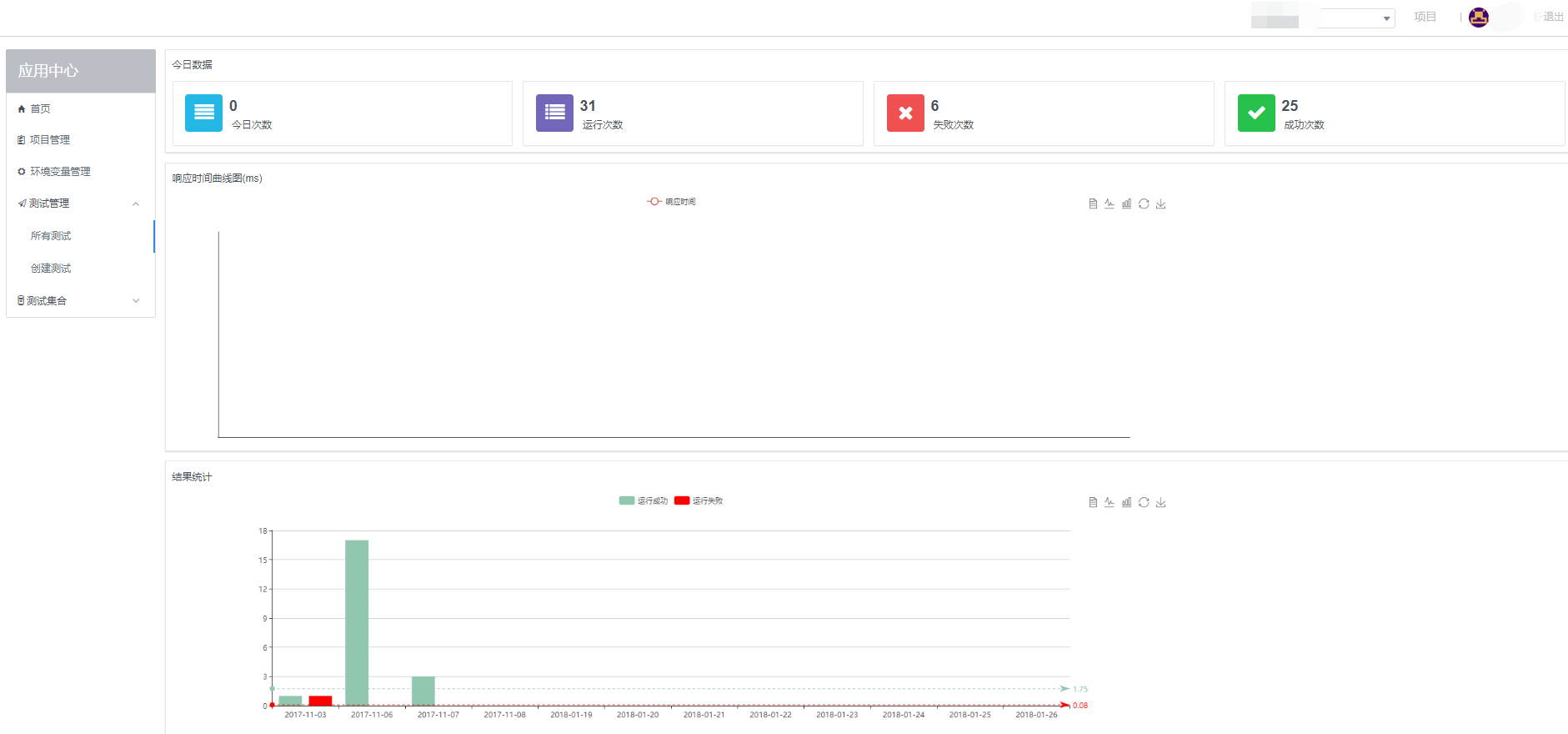Click the 响应时间曲线图(ms) title

[218, 178]
